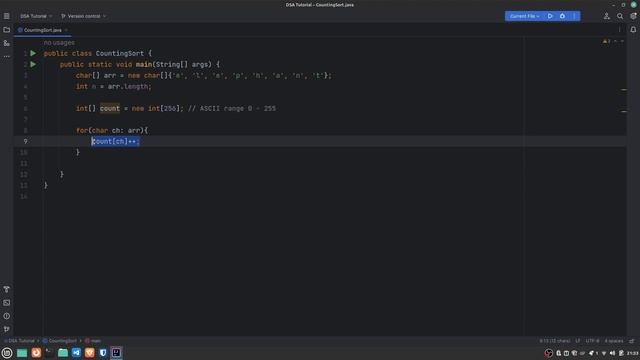Image resolution: width=640 pixels, height=360 pixels.
Task: Open Code With Me collaboration icon
Action: [607, 16]
